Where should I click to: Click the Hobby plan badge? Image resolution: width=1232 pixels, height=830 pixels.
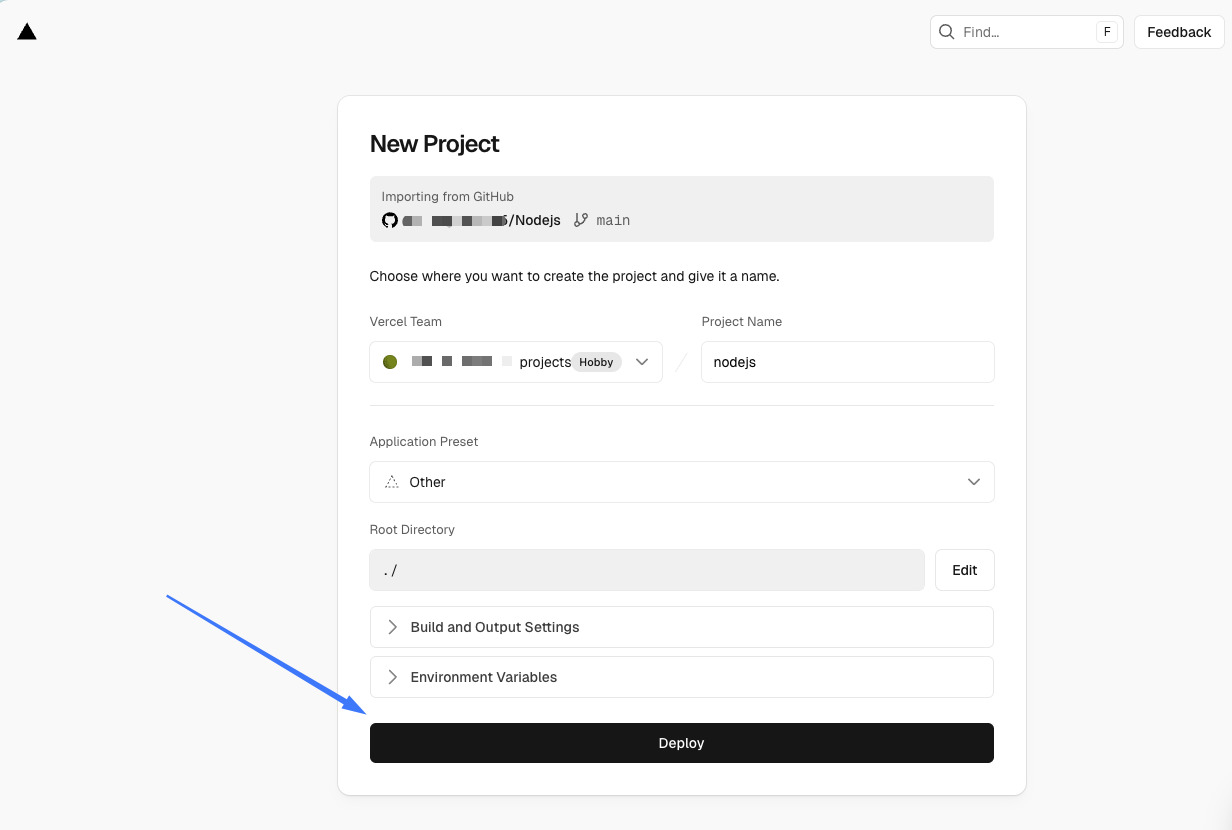click(x=596, y=362)
